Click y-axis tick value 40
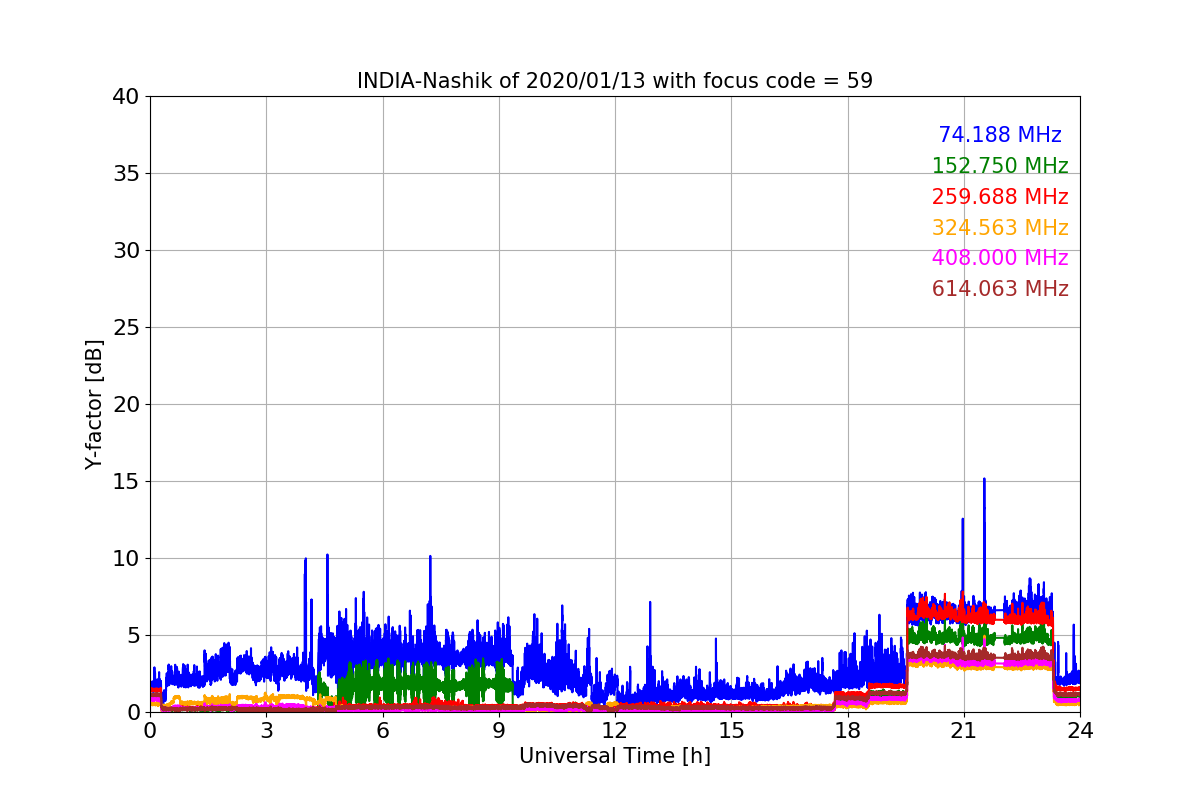 point(126,97)
